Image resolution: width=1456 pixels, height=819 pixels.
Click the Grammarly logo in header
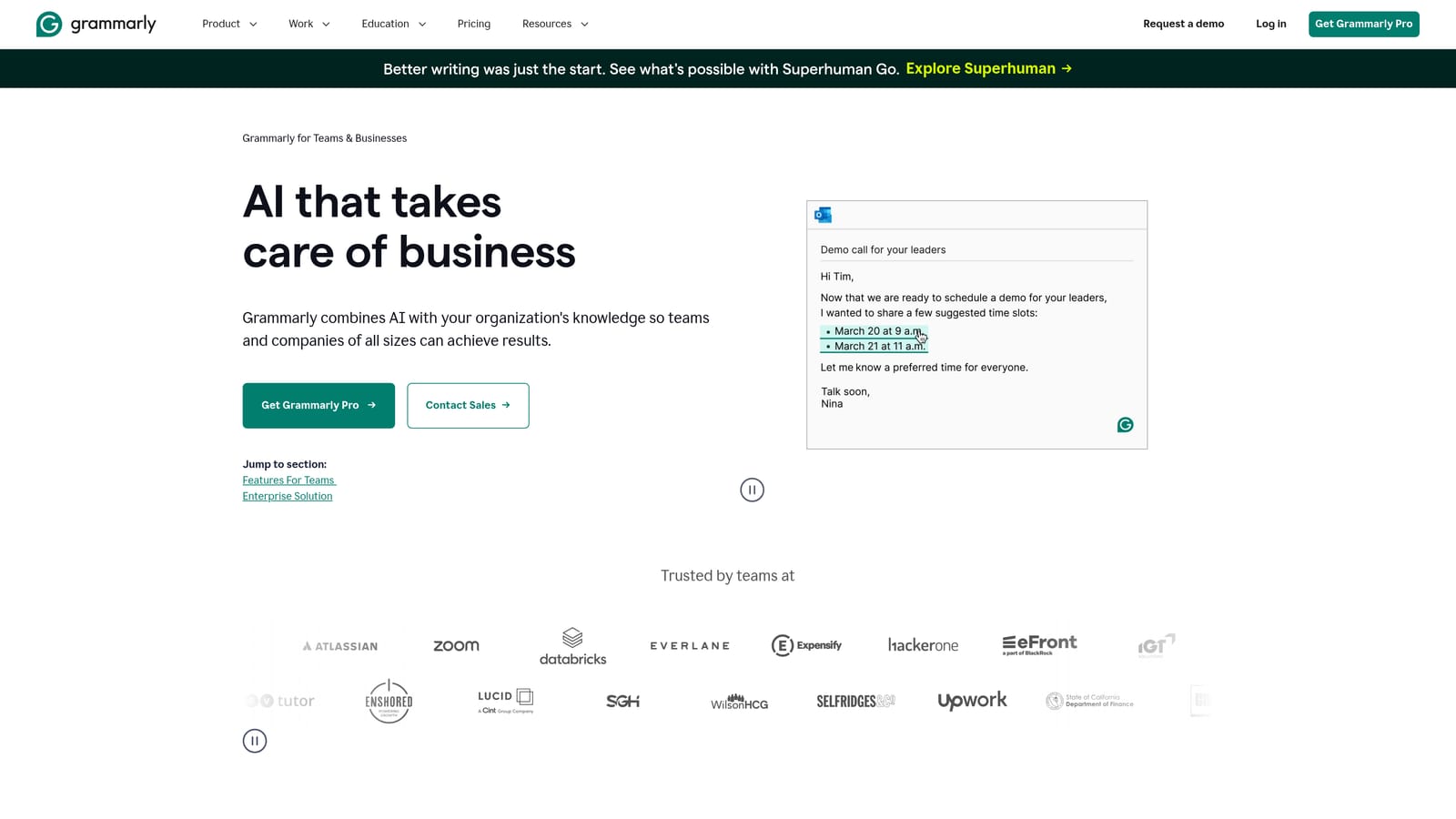pos(96,24)
